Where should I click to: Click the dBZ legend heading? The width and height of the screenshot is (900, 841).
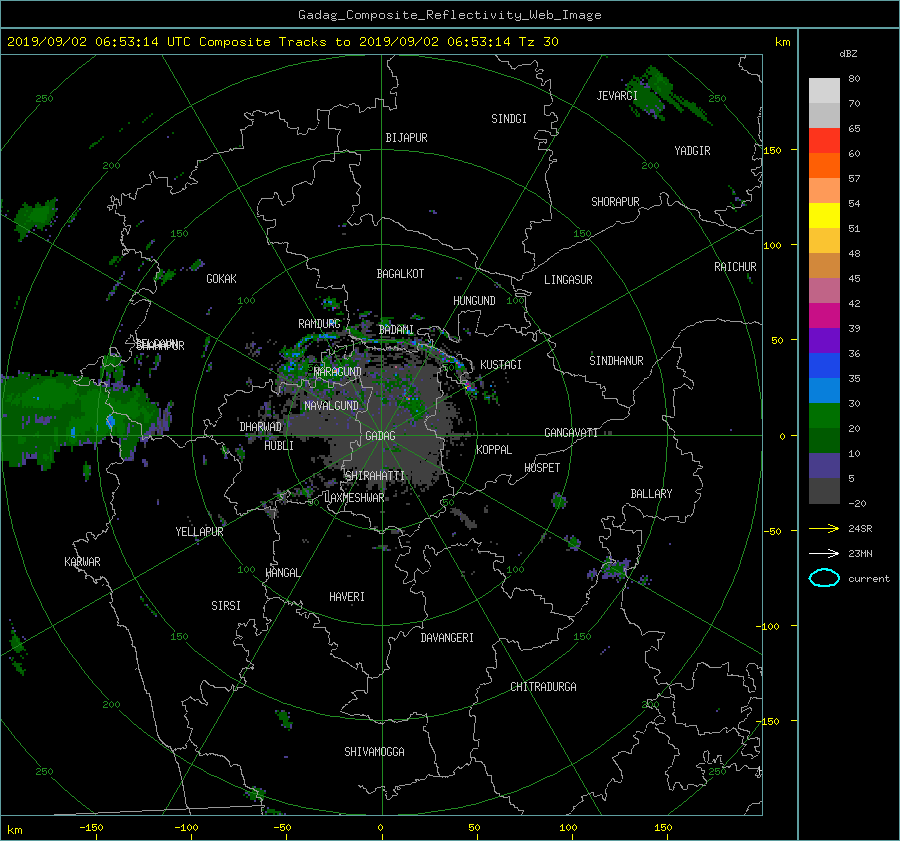click(x=848, y=54)
